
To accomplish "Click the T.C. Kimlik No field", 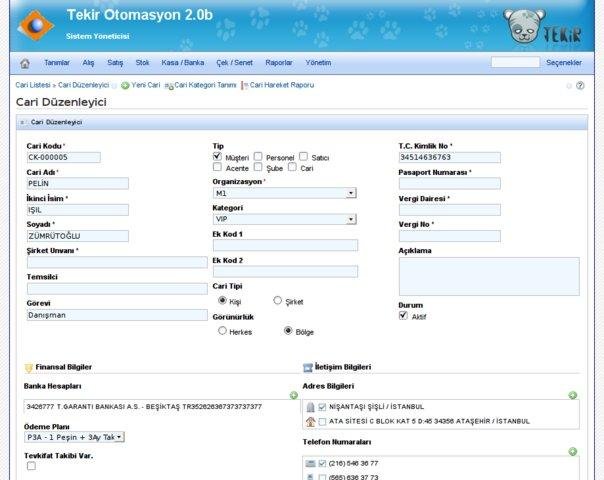I will pos(450,157).
